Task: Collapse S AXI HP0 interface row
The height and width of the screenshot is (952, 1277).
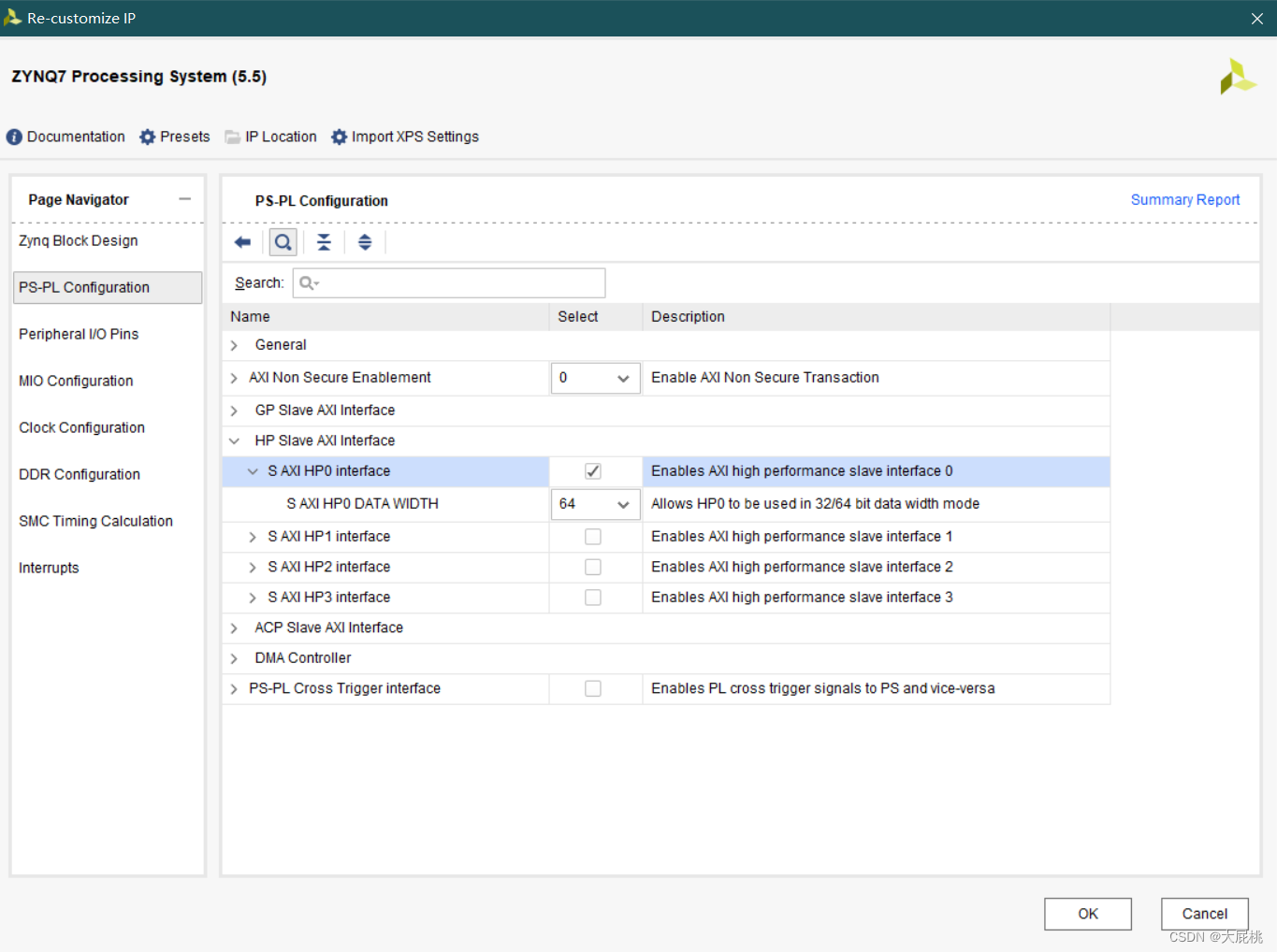Action: [x=253, y=471]
